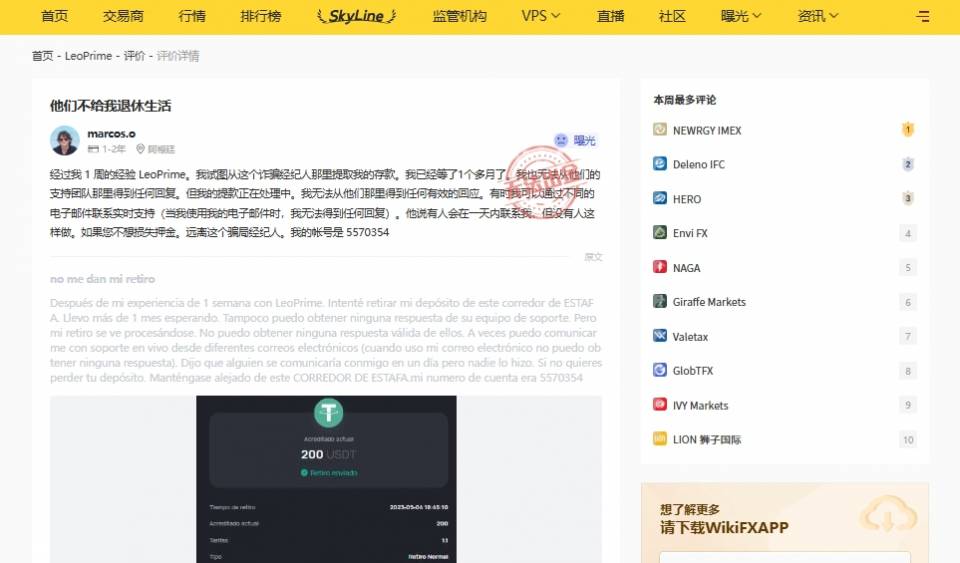
Task: Open Deleno IFC in the weekly comments list
Action: click(x=699, y=164)
